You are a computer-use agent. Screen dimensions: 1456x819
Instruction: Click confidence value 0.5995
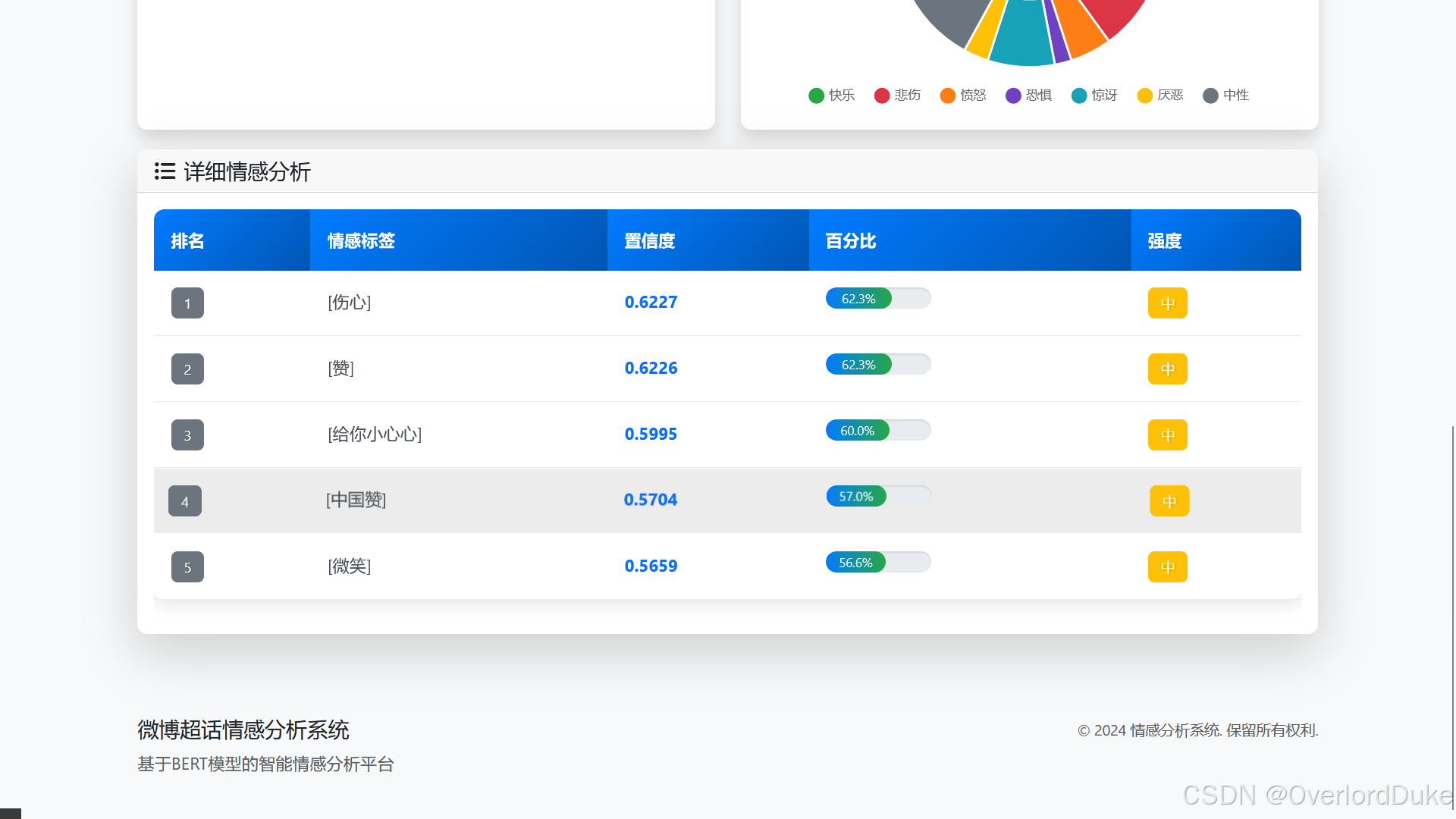coord(651,435)
